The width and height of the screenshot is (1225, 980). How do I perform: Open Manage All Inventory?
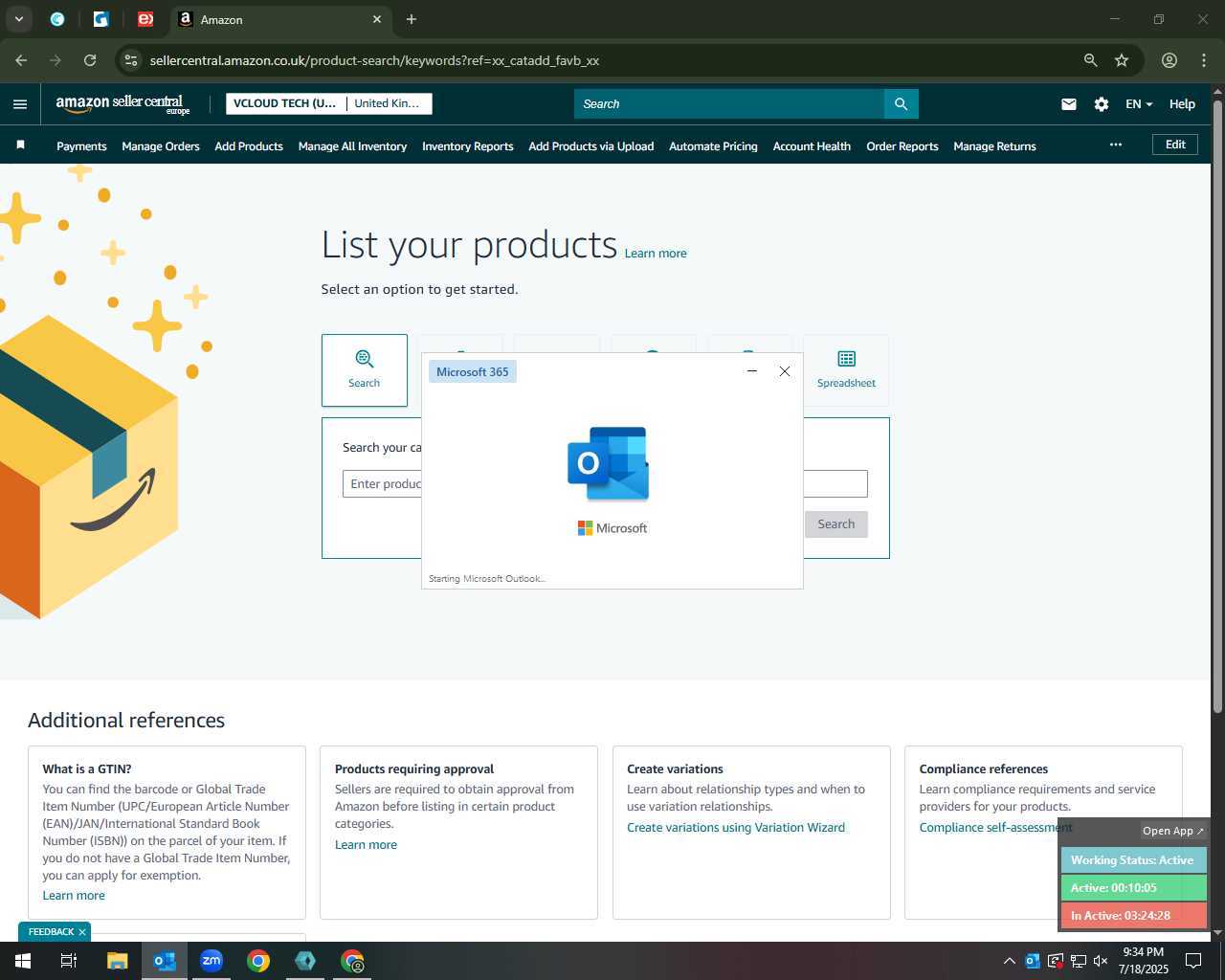pyautogui.click(x=352, y=146)
